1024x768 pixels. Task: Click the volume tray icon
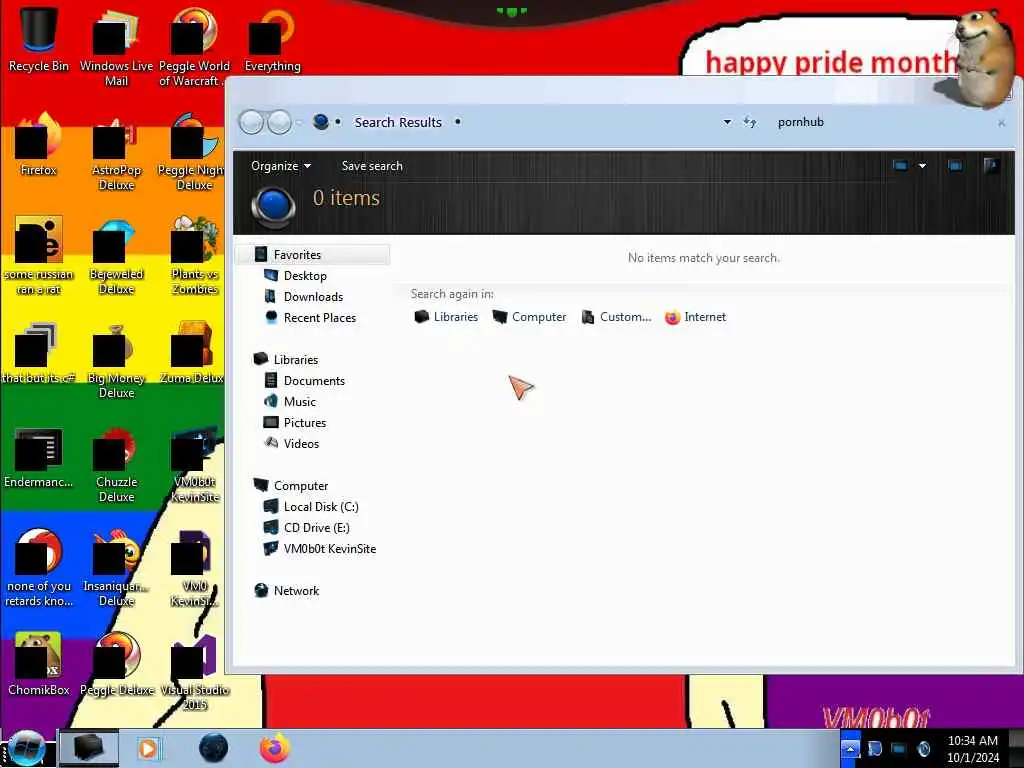tap(923, 749)
